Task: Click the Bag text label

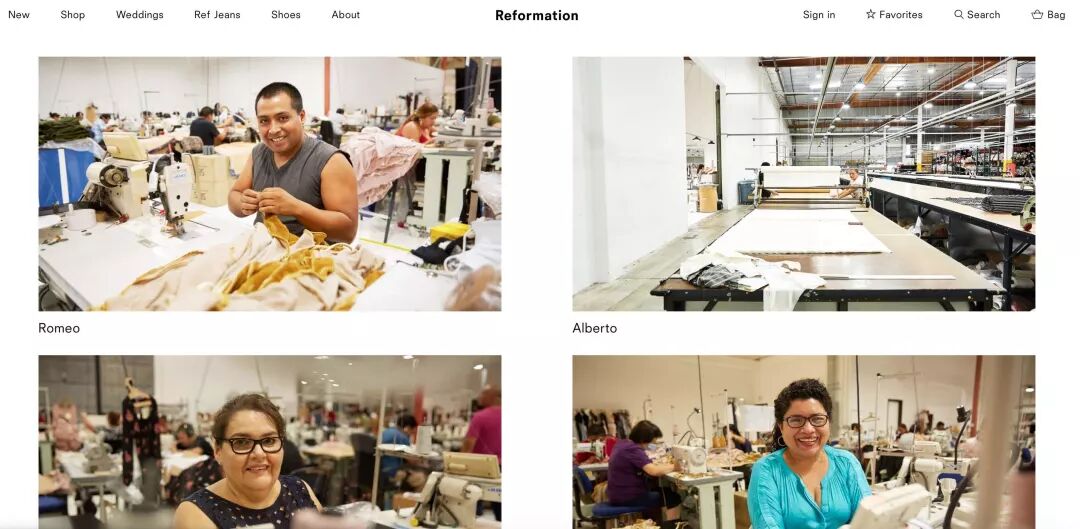Action: [1056, 14]
